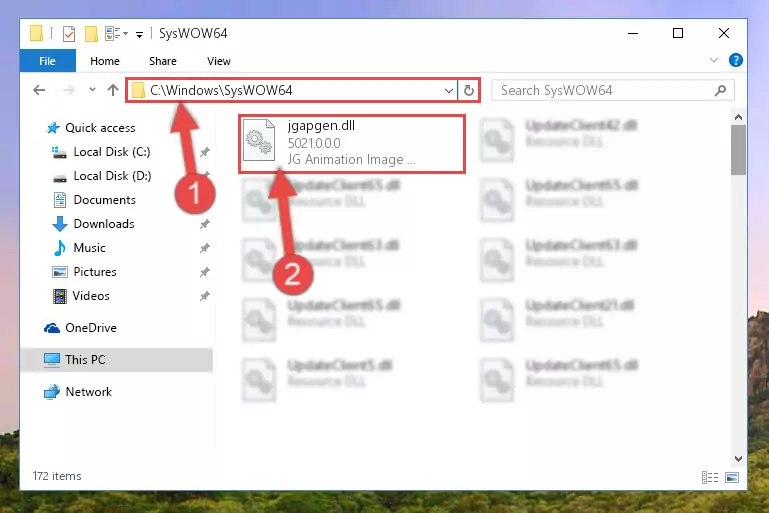769x513 pixels.
Task: Go up one folder level
Action: pos(113,90)
